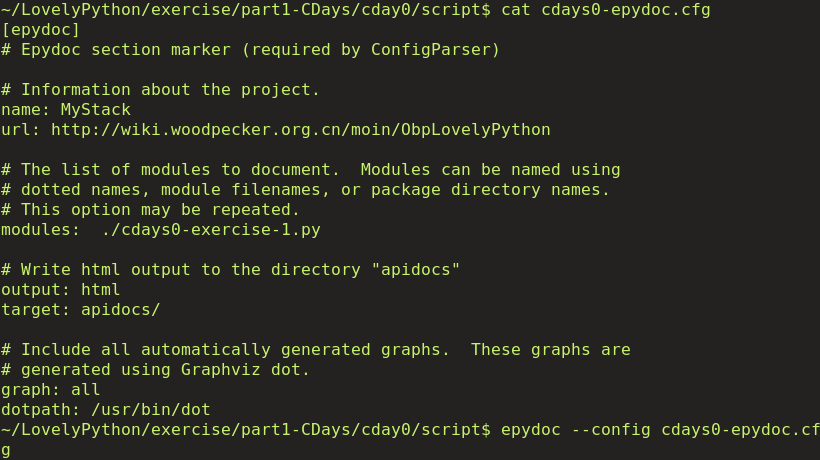Screen dimensions: 820x460
Task: Click the 'Information about the project' comment
Action: (x=160, y=90)
